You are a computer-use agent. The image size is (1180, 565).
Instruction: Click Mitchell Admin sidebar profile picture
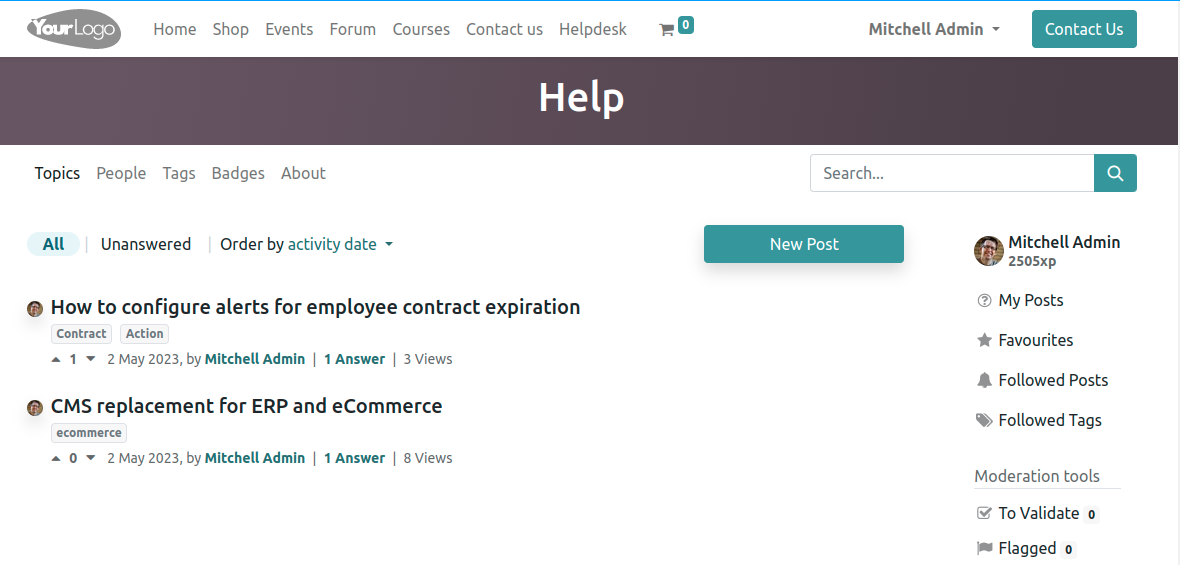click(989, 251)
